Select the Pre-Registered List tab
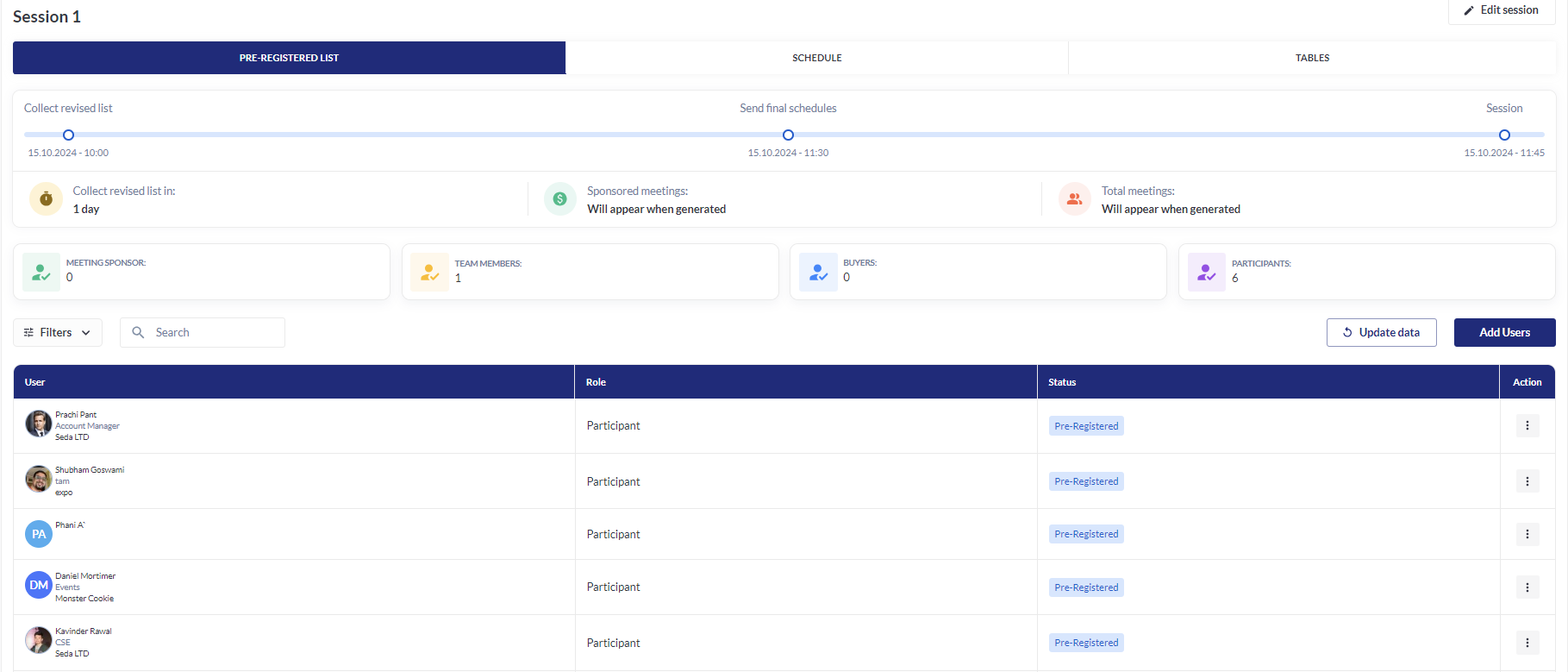 point(289,58)
